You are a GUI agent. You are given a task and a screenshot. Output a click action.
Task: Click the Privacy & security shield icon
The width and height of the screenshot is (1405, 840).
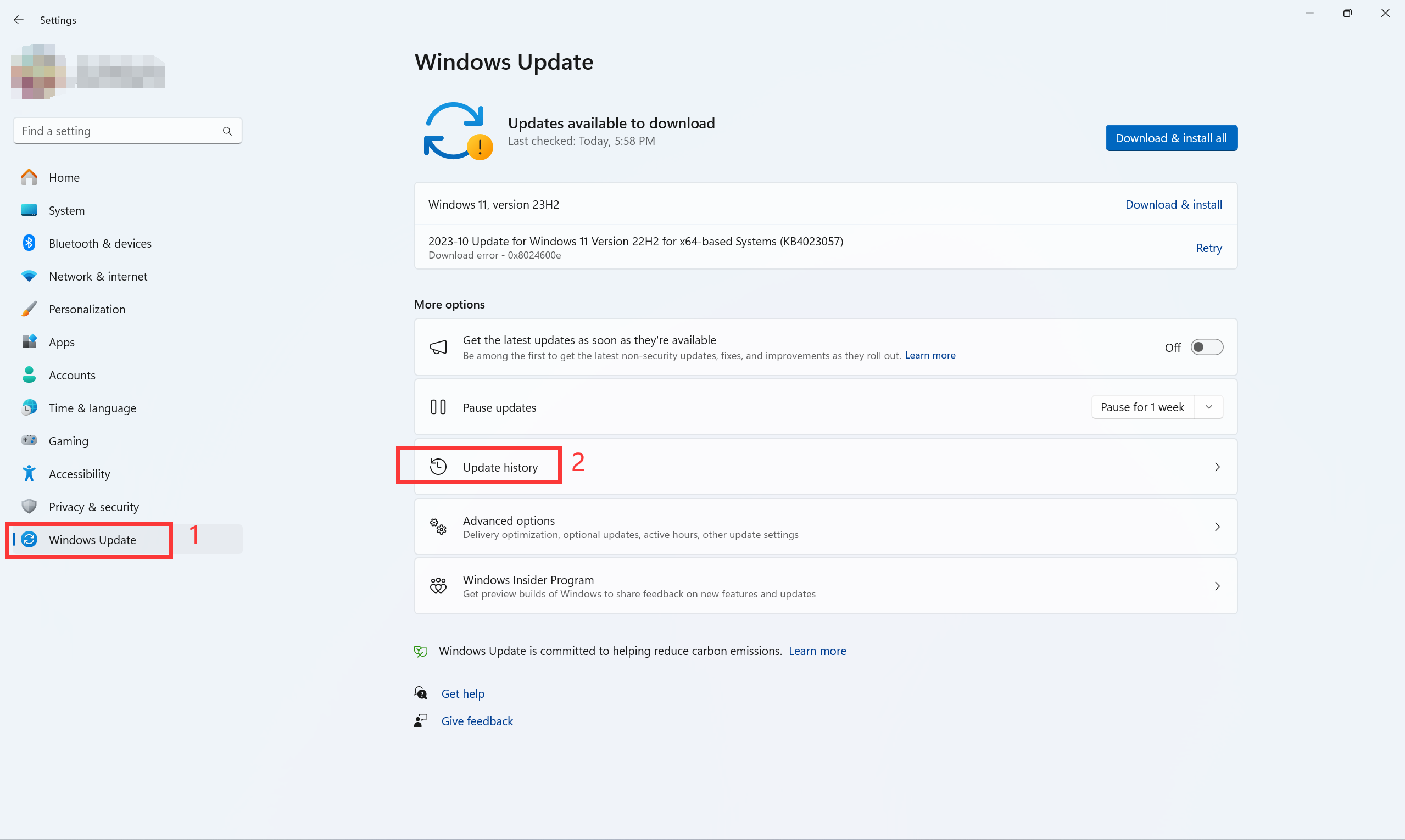29,506
